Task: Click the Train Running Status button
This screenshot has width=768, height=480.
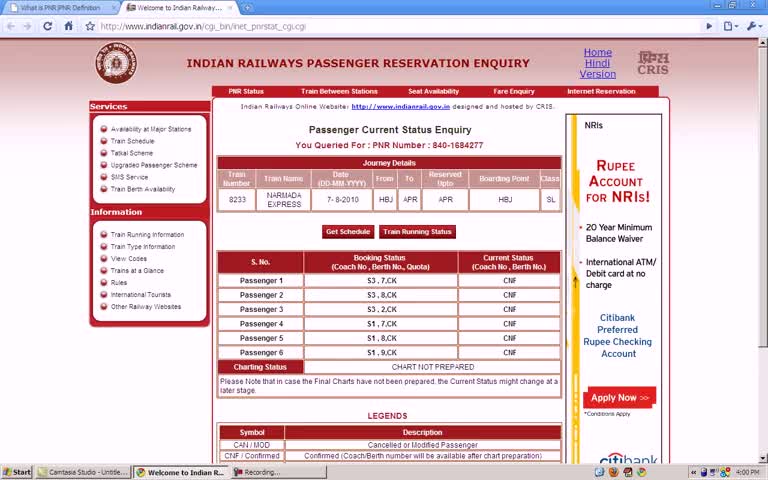Action: point(417,232)
